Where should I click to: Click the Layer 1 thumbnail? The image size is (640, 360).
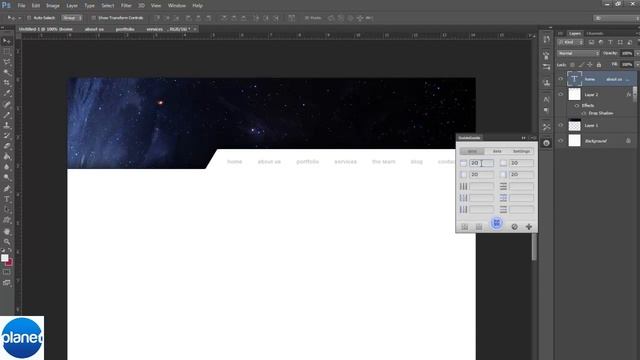pyautogui.click(x=574, y=125)
